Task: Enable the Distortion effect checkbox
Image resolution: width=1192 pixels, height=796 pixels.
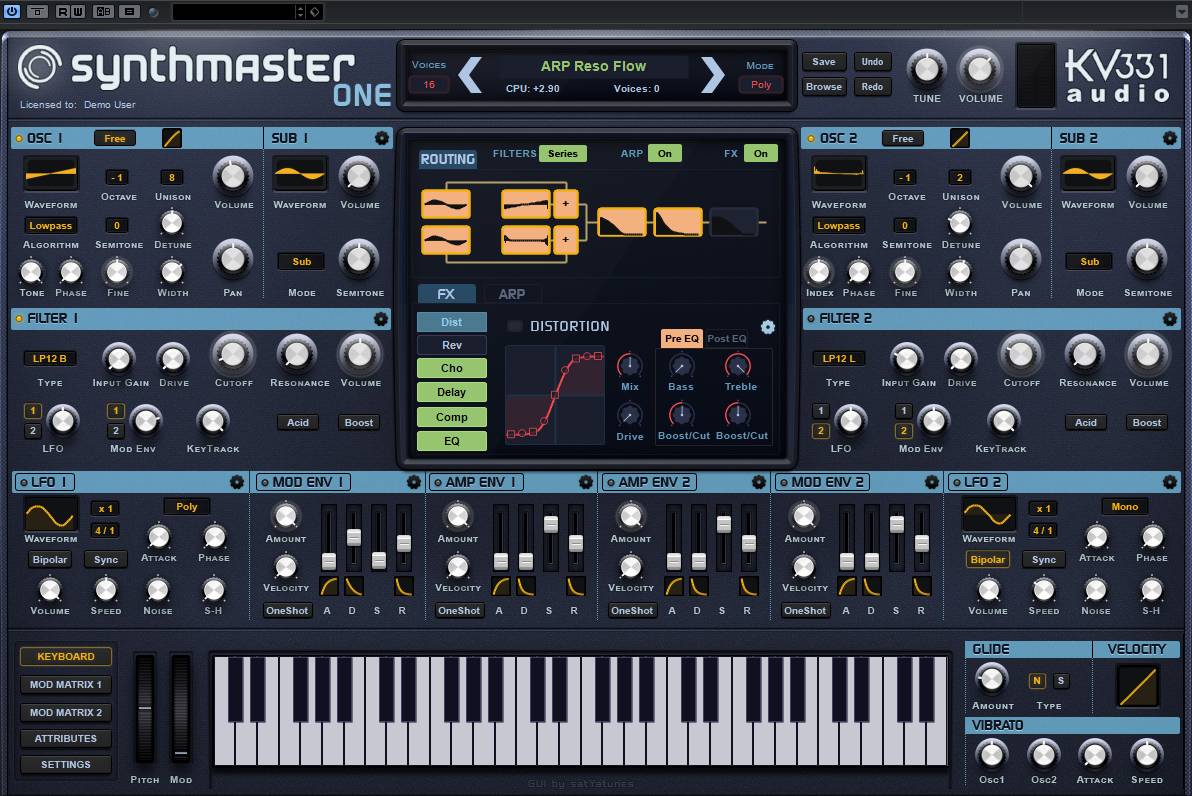Action: point(515,326)
